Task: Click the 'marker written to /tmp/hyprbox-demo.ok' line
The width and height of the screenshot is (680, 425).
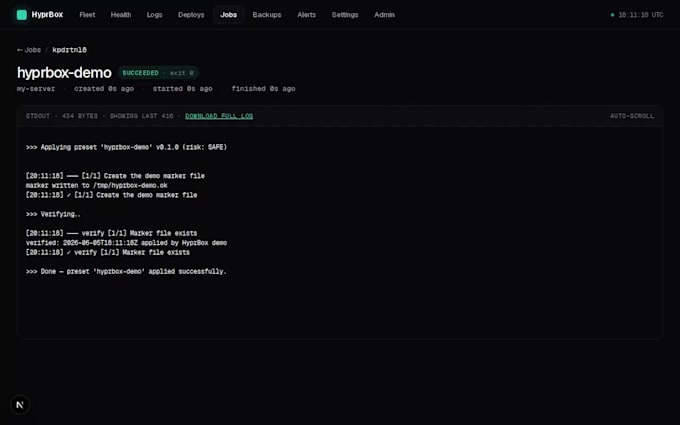Action: click(x=97, y=185)
